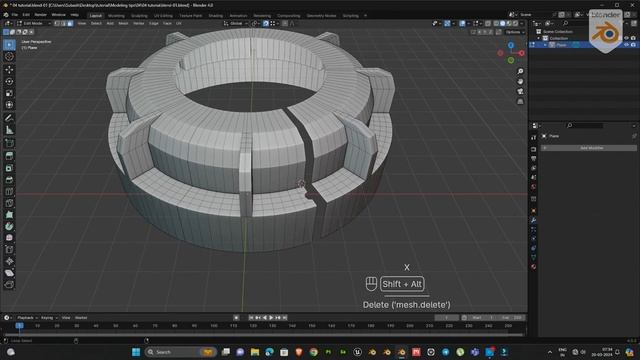
Task: Jump to the timeline start frame
Action: (251, 318)
